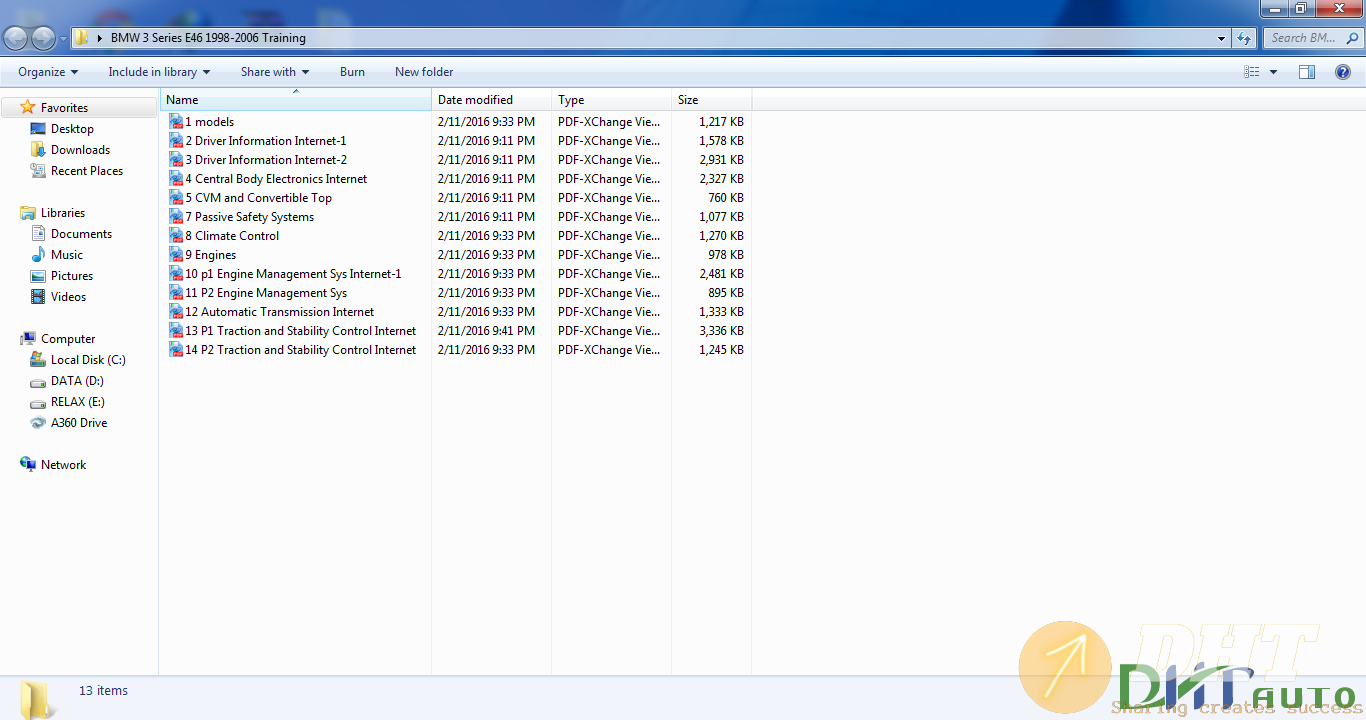Screen dimensions: 1366x720
Task: Click the 760 KB size cell
Action: point(724,198)
